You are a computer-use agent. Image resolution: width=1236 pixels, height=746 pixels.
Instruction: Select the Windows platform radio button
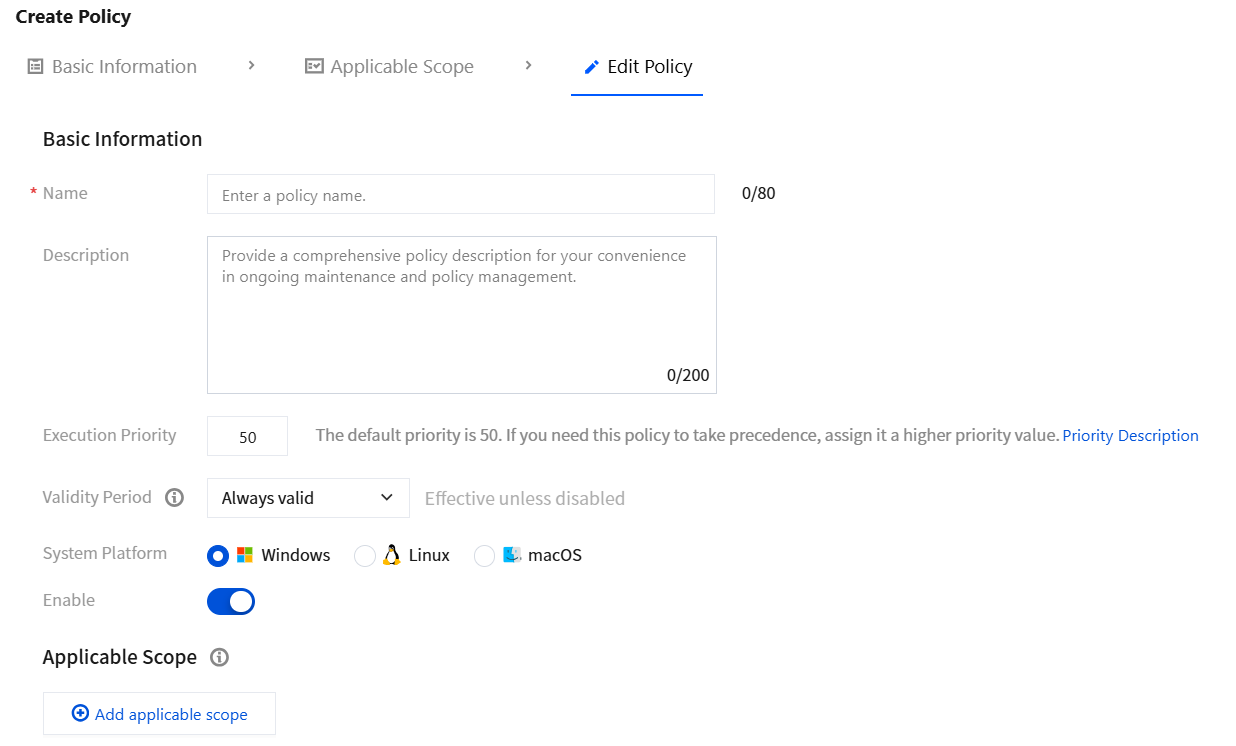click(x=218, y=556)
